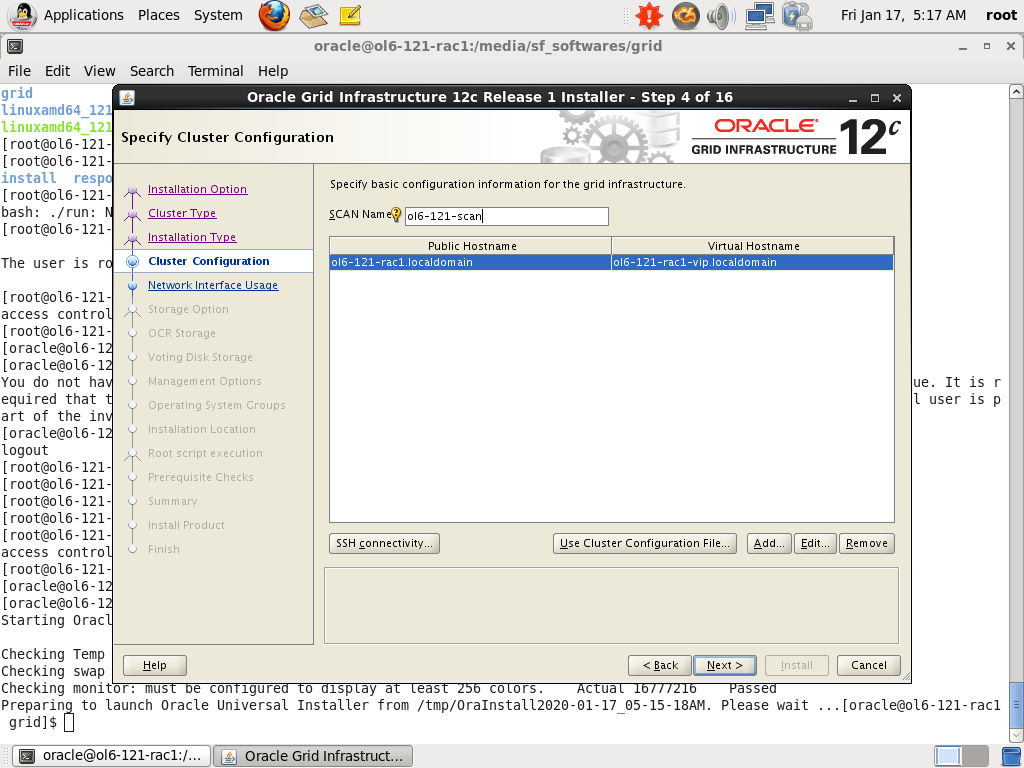
Task: Select the ol6-121-rac1-vip.localdomain virtual hostname cell
Action: click(752, 263)
